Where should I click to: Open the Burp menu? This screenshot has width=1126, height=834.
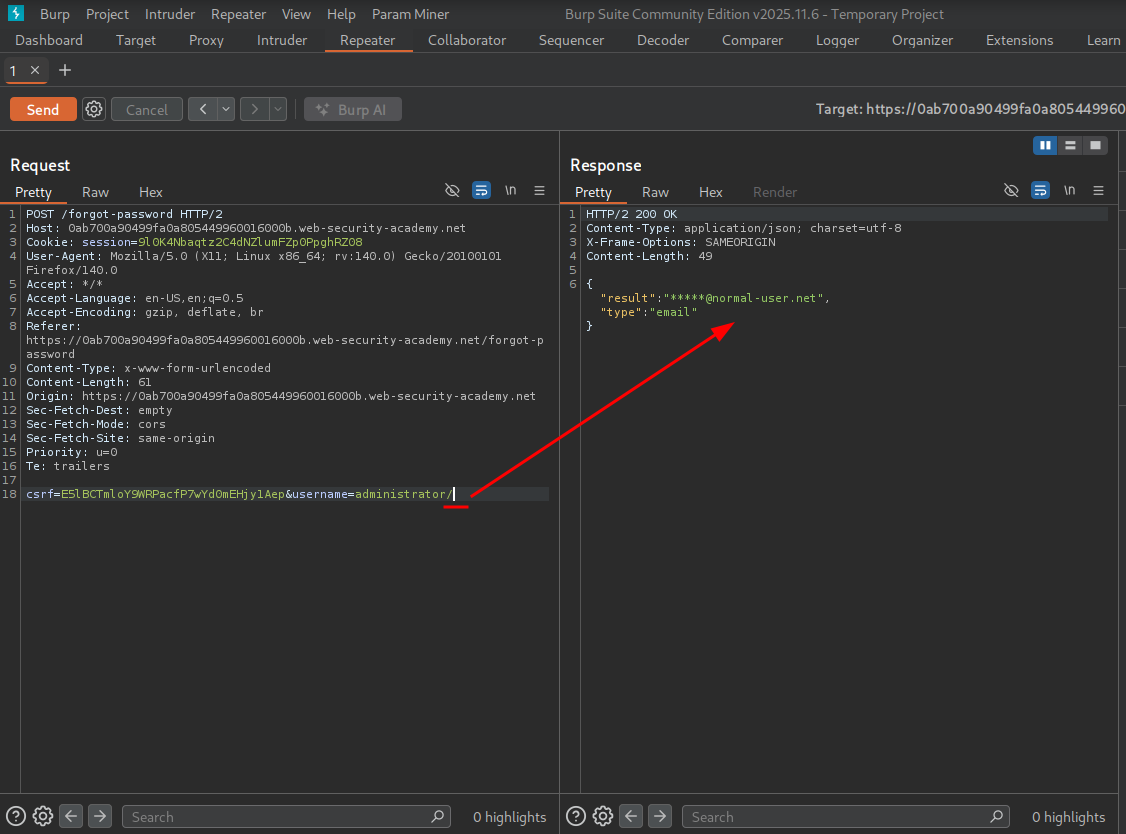pyautogui.click(x=55, y=14)
